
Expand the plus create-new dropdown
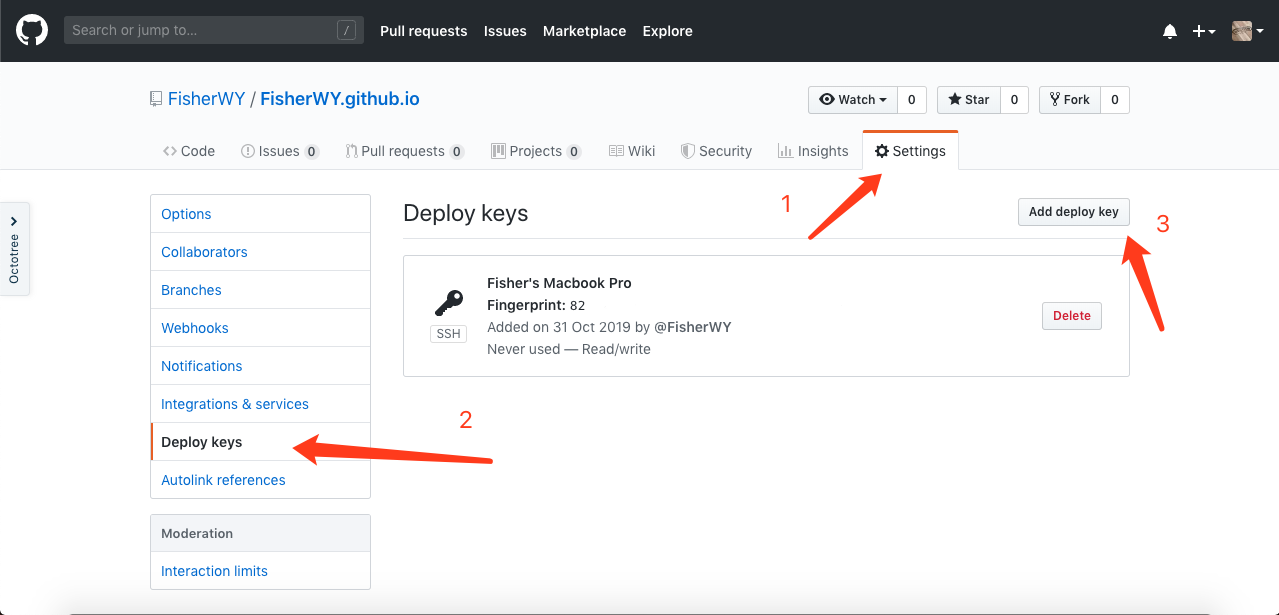tap(1204, 31)
